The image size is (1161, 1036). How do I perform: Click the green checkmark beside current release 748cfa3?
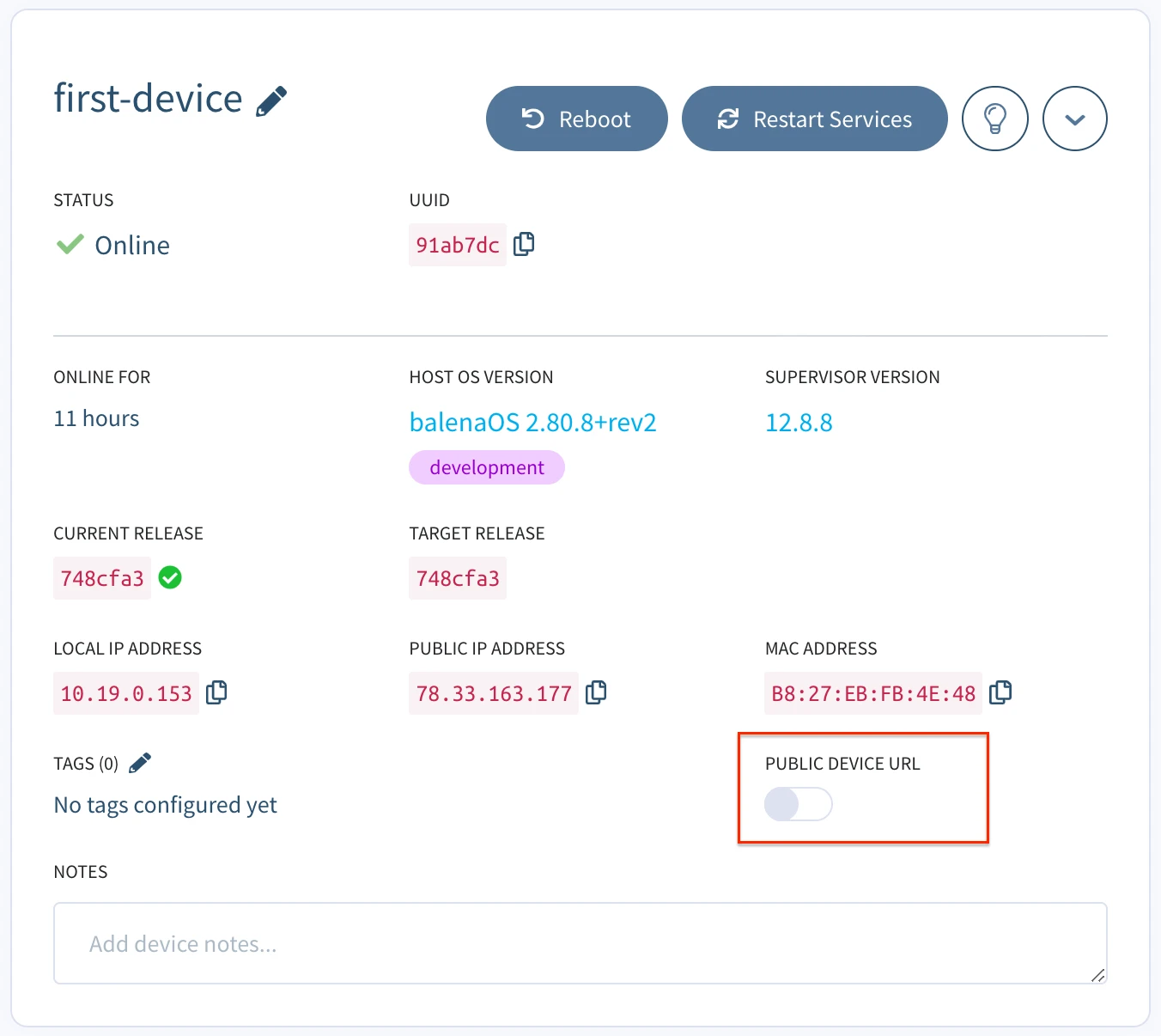pyautogui.click(x=169, y=577)
